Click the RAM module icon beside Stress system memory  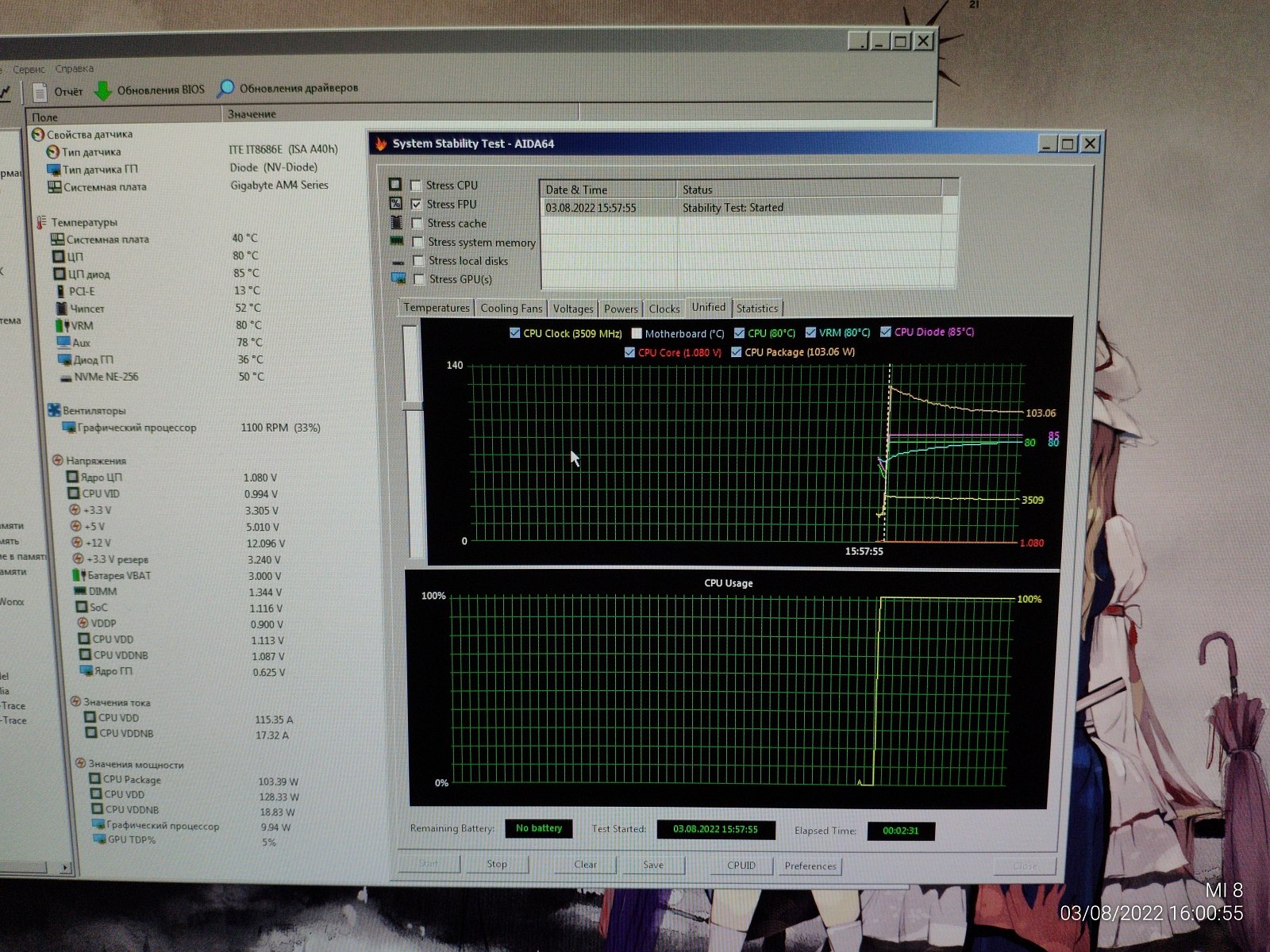(x=397, y=241)
